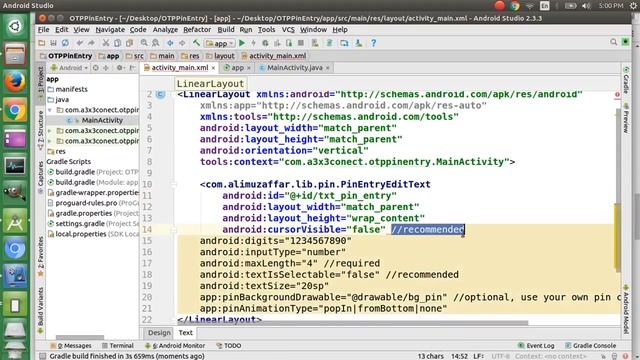This screenshot has width=640, height=360.
Task: Open the app run configuration dropdown
Action: click(x=220, y=43)
